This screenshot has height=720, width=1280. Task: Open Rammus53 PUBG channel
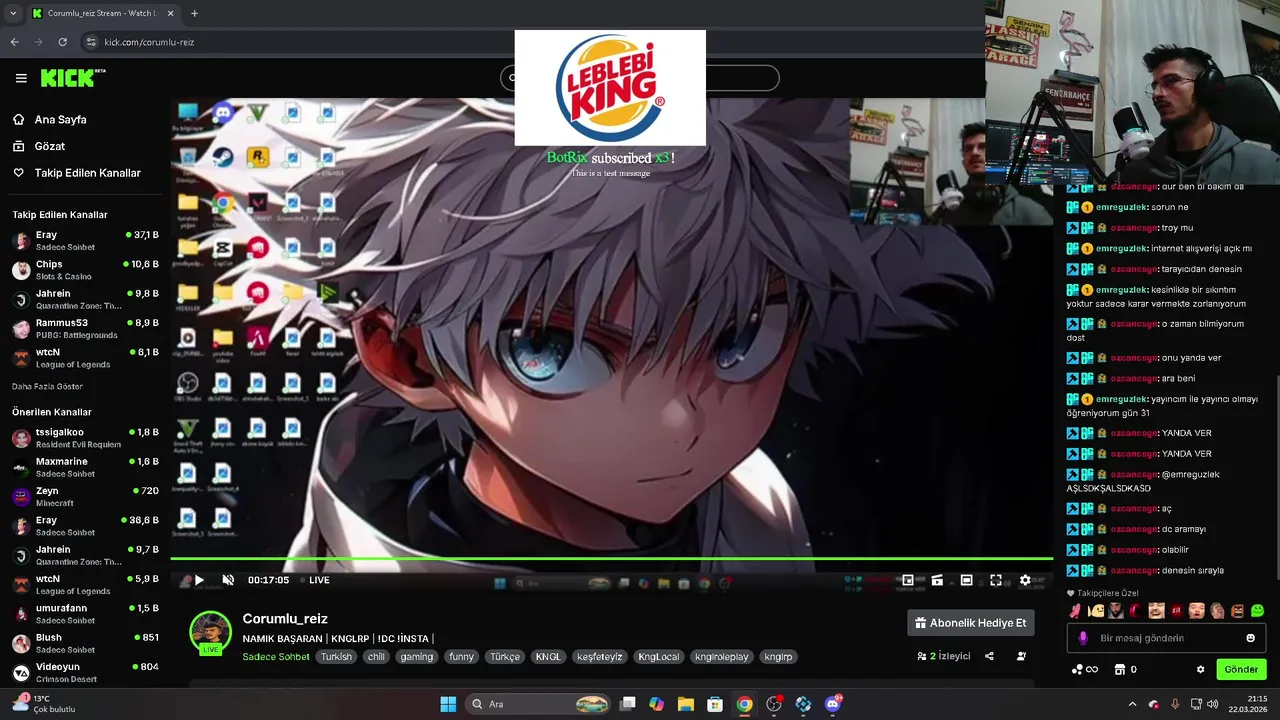[x=85, y=329]
